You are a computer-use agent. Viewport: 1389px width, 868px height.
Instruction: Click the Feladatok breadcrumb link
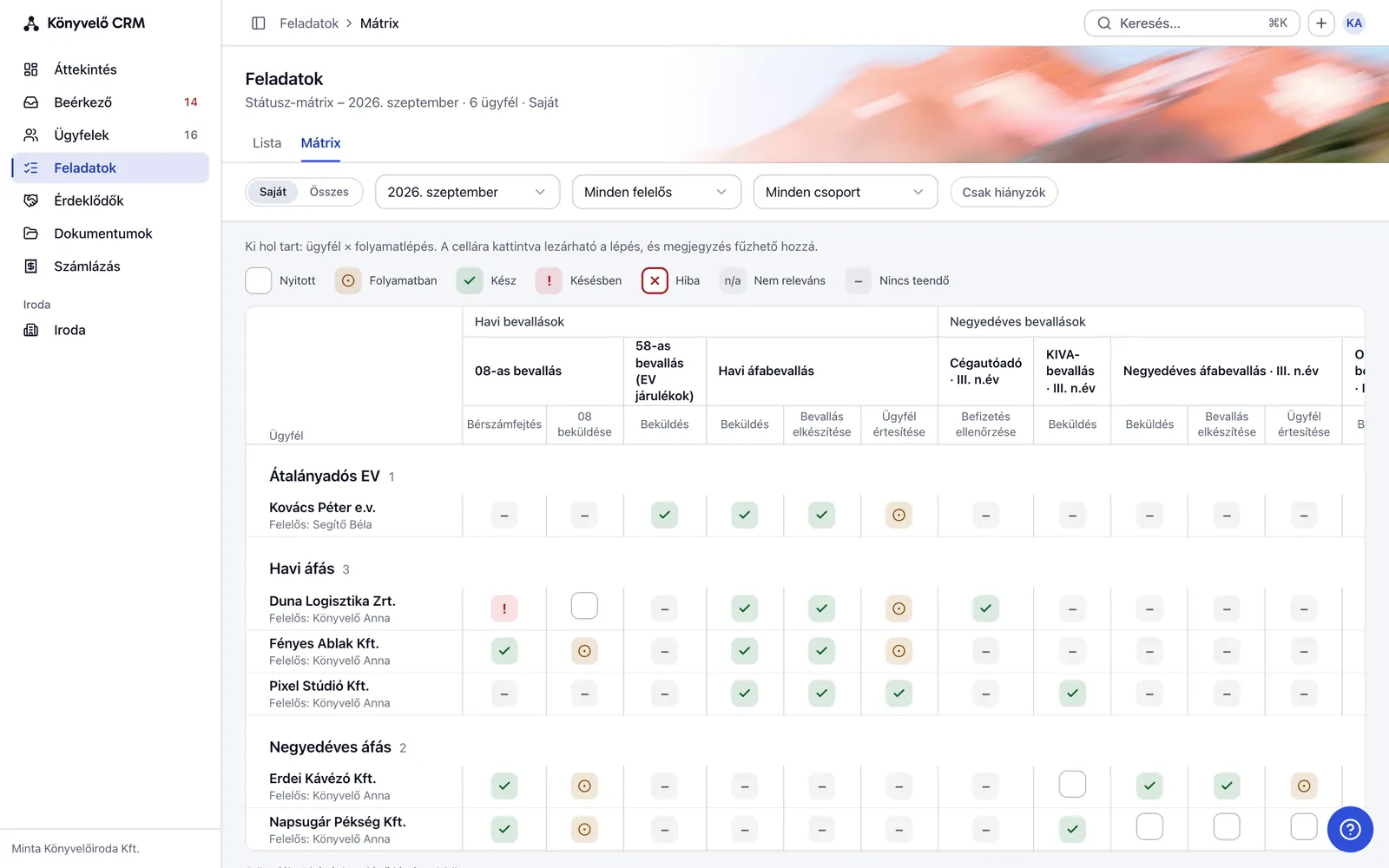(309, 23)
